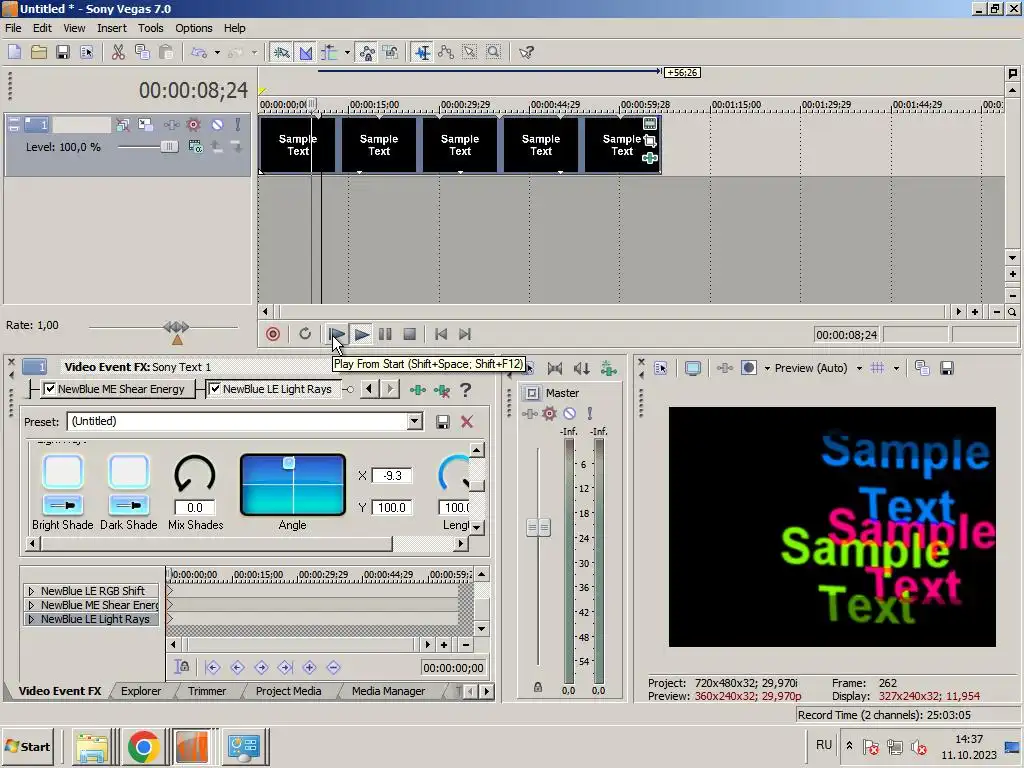
Task: Create a new project with the New icon
Action: click(14, 52)
